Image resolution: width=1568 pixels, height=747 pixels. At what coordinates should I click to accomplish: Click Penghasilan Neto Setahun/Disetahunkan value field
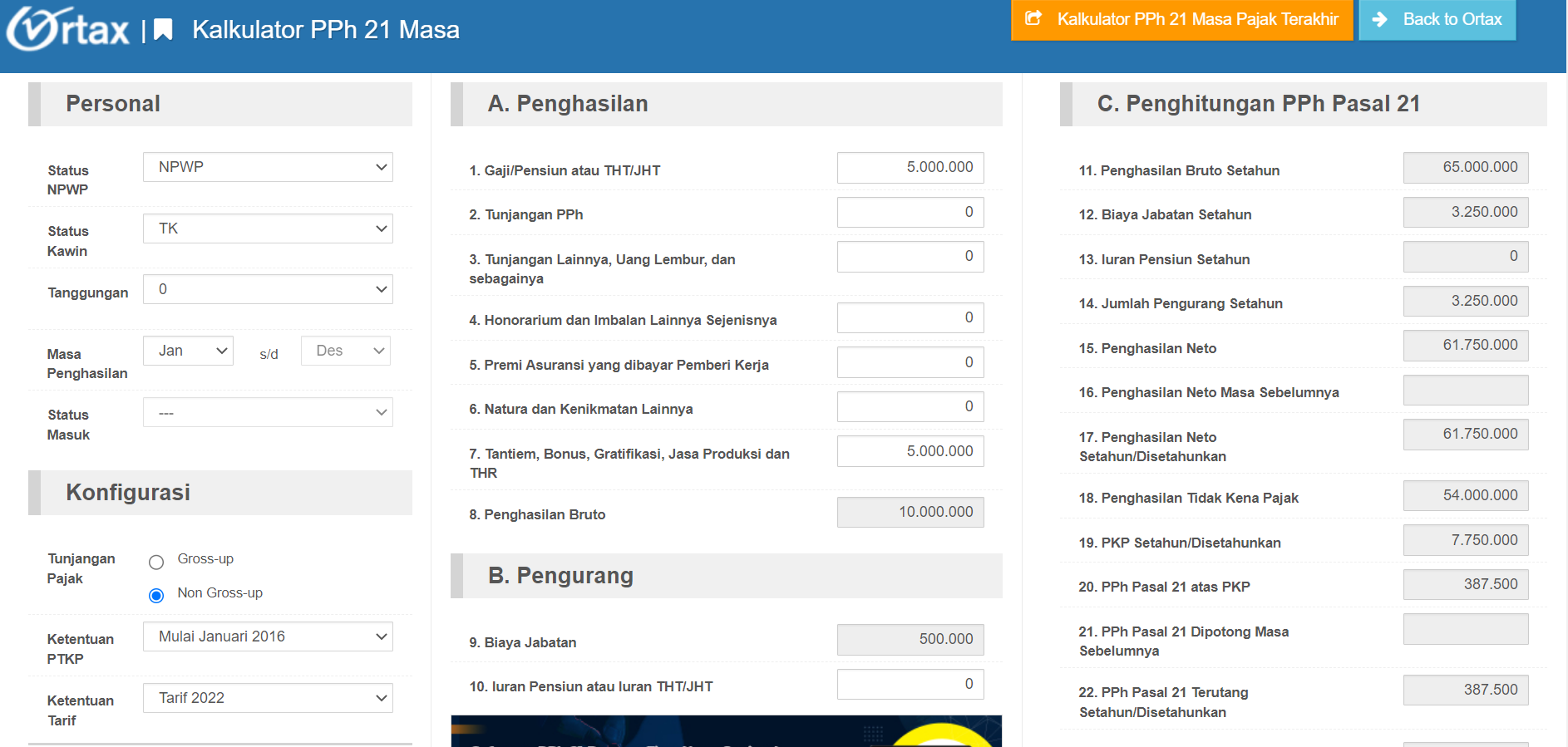click(1466, 435)
